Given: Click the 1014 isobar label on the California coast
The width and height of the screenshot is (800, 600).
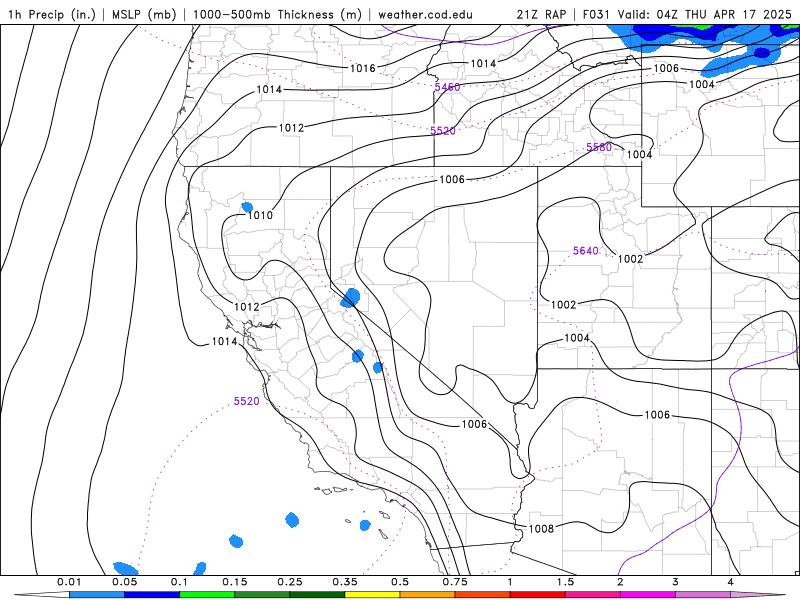Looking at the screenshot, I should (x=224, y=341).
